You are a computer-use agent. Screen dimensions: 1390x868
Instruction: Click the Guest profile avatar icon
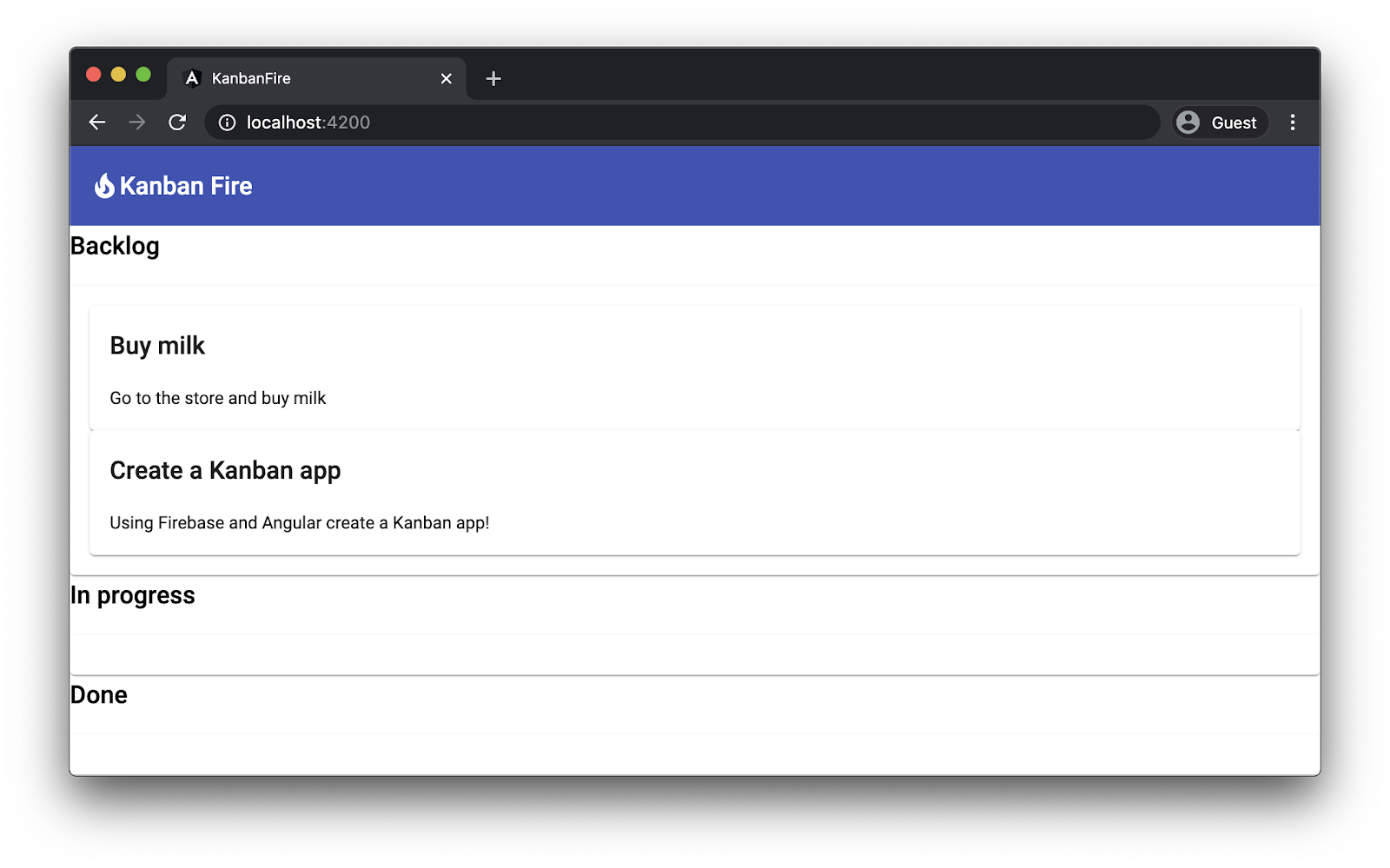pyautogui.click(x=1189, y=123)
